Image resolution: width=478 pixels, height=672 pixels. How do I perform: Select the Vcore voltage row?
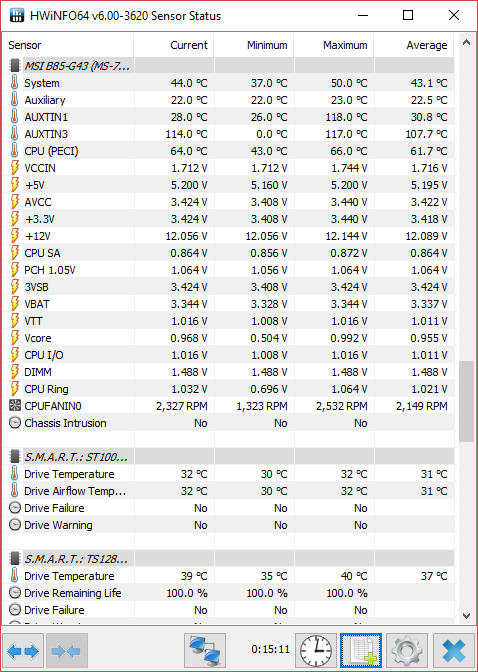pyautogui.click(x=231, y=338)
